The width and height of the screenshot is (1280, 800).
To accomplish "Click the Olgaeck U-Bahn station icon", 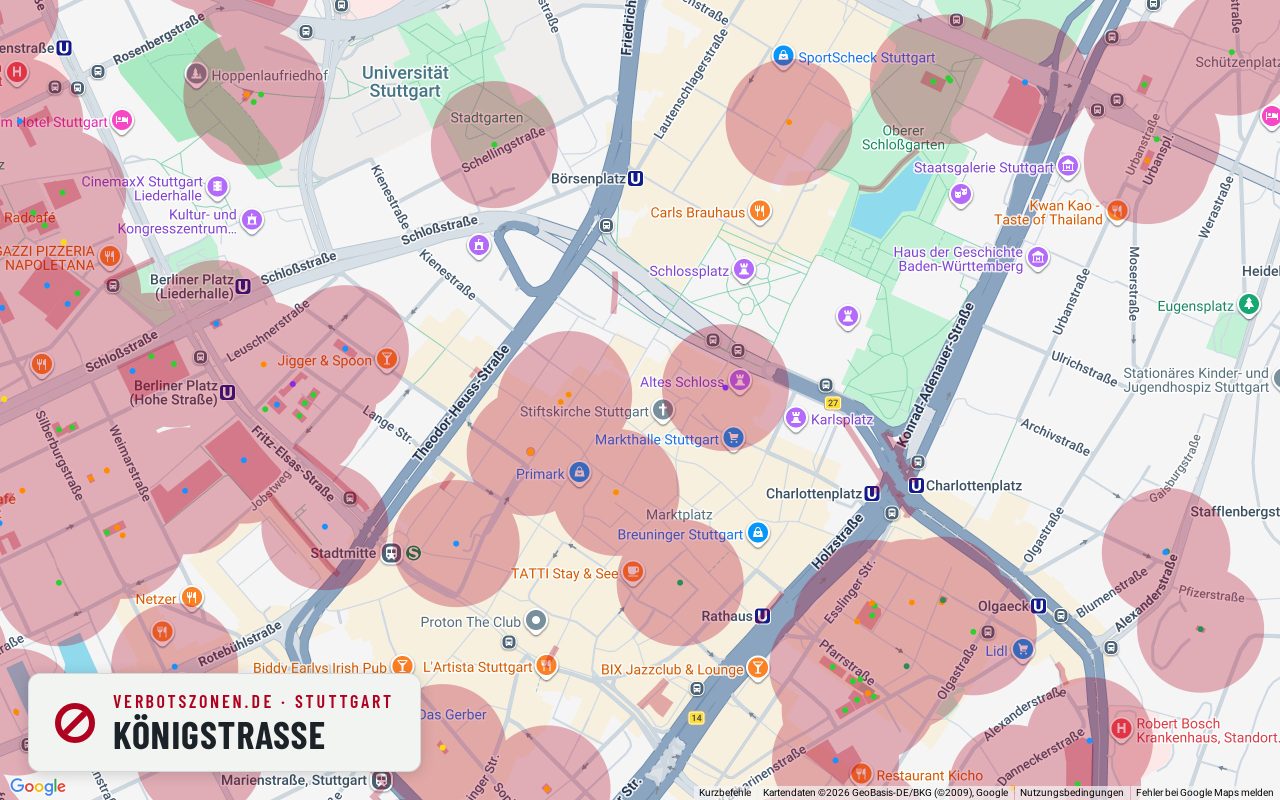I will [x=1038, y=605].
